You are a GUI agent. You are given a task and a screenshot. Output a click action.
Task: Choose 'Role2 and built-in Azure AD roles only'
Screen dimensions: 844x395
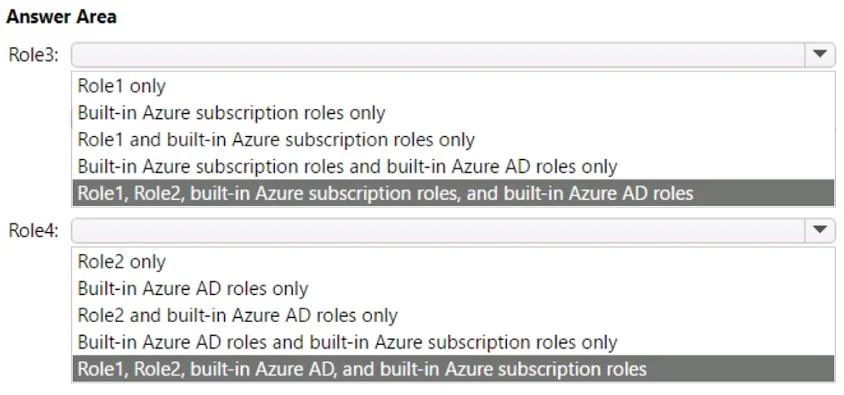coord(453,315)
